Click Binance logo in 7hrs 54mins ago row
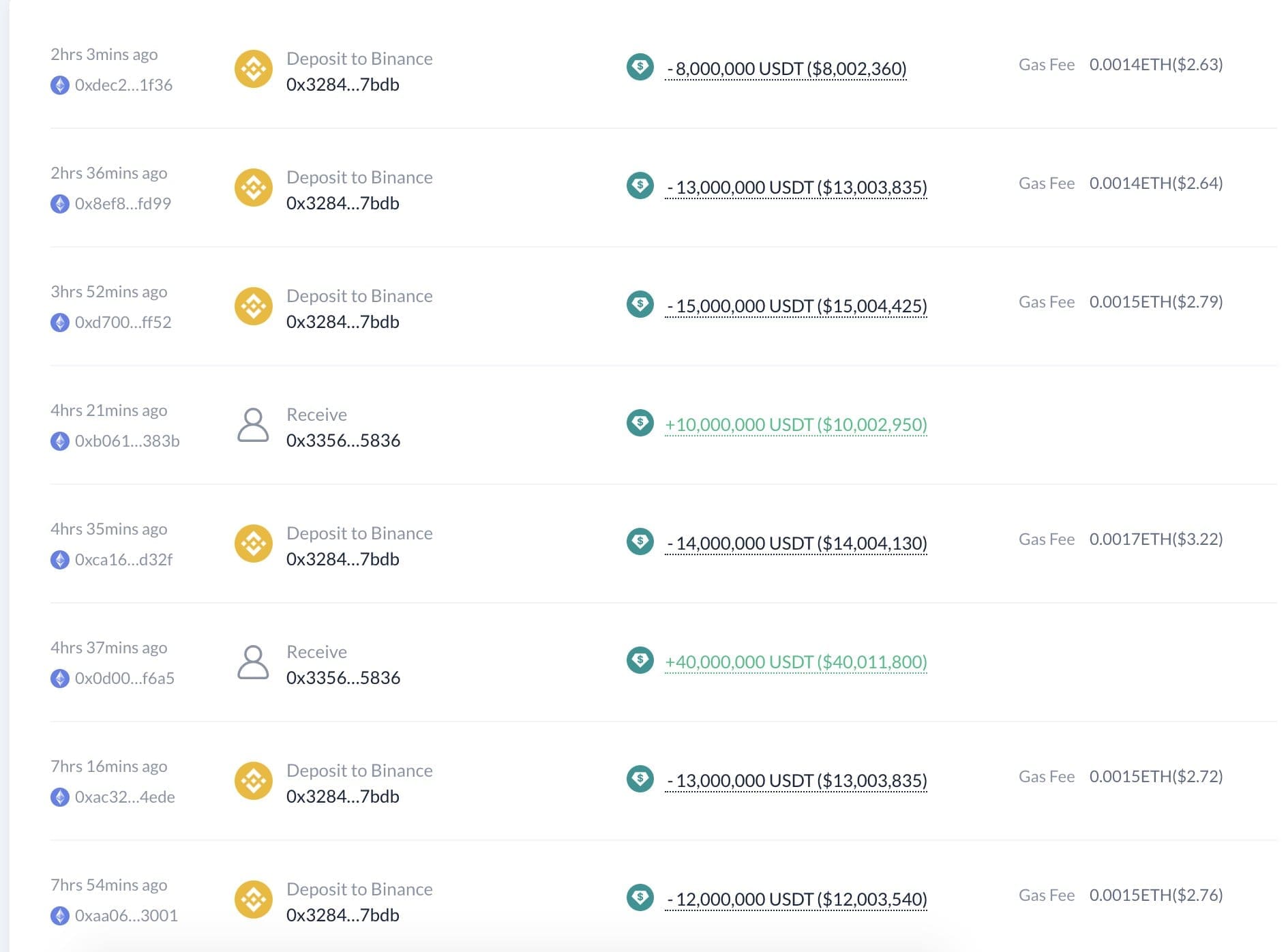This screenshot has width=1286, height=952. [254, 899]
